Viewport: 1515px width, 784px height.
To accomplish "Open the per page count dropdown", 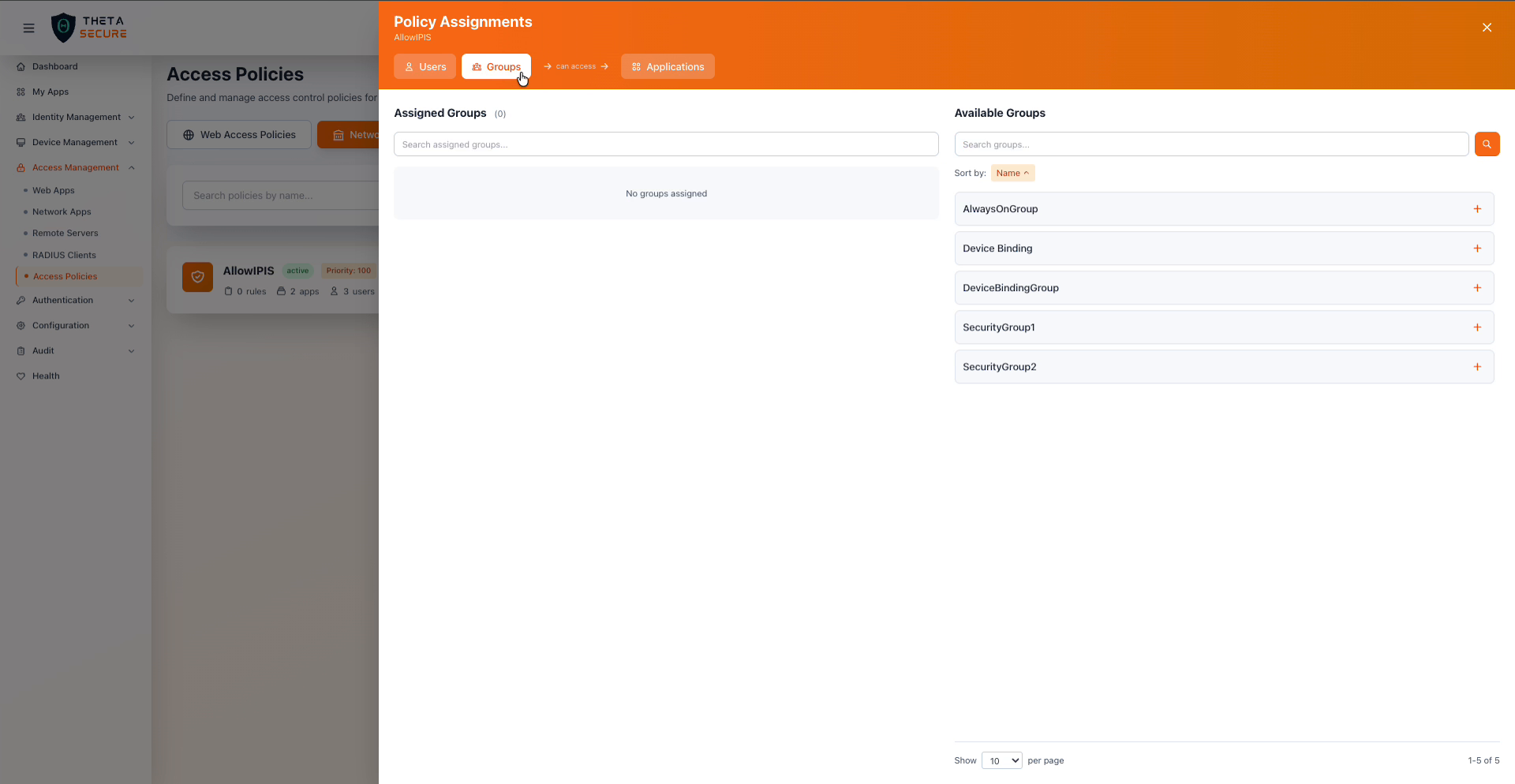I will click(x=1001, y=760).
